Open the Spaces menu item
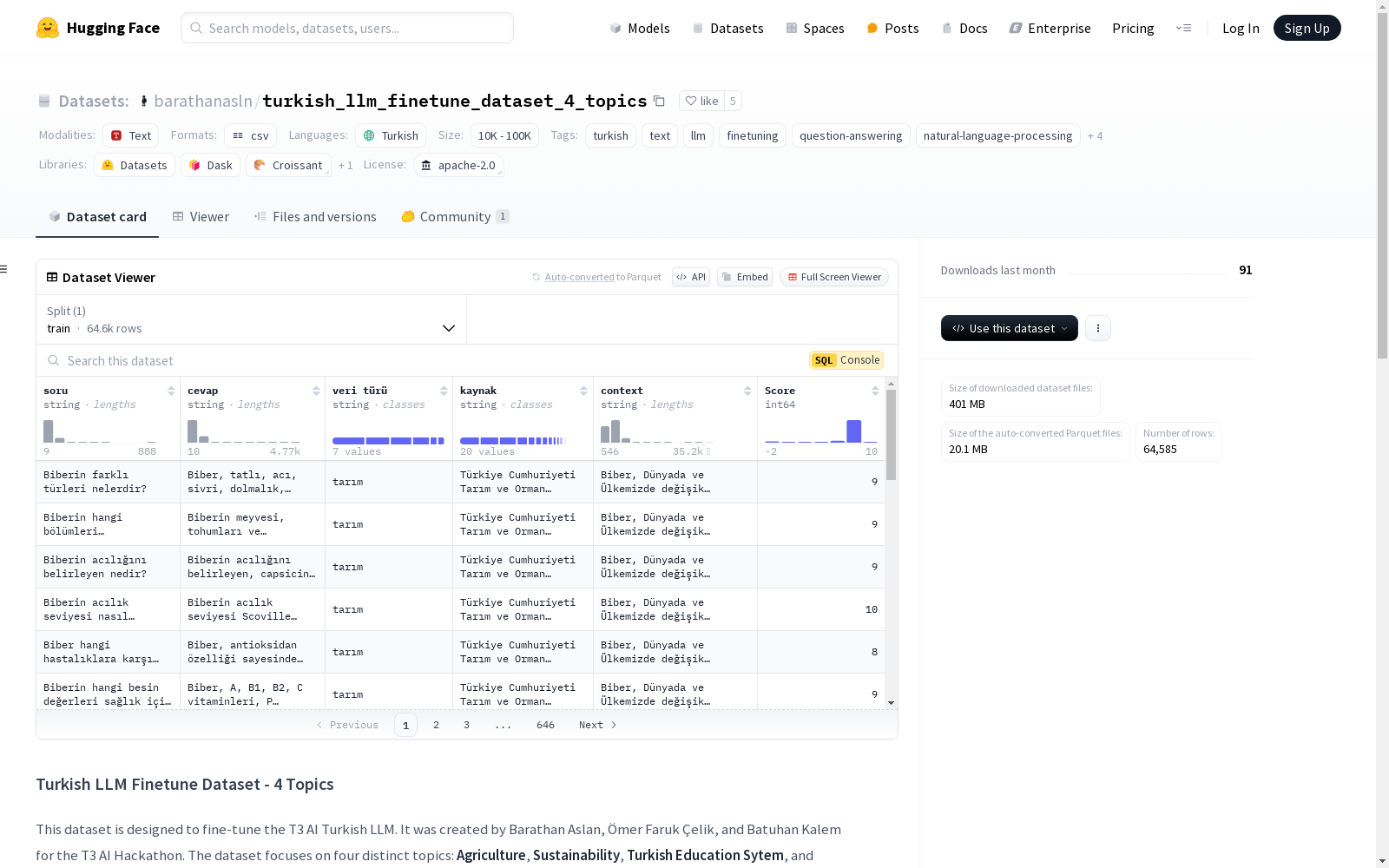Image resolution: width=1389 pixels, height=868 pixels. click(815, 28)
